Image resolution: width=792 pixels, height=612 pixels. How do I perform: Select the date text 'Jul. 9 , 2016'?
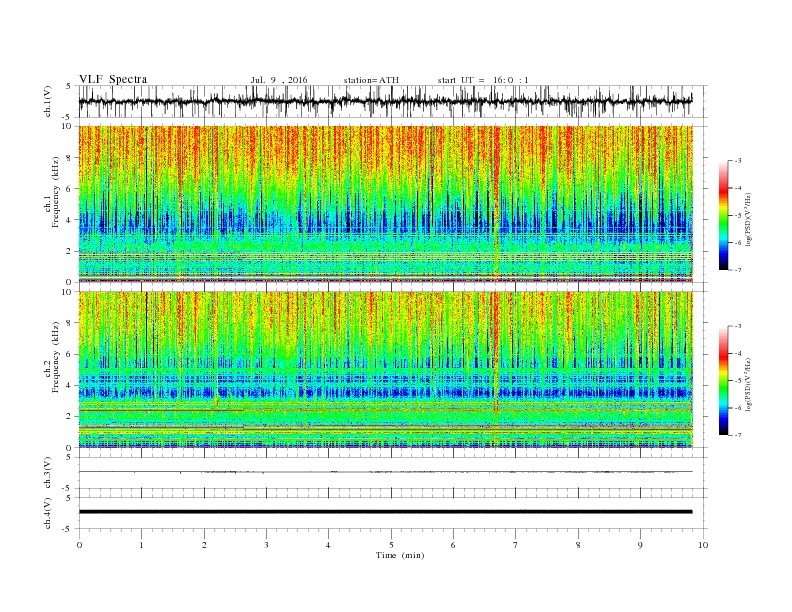(279, 80)
